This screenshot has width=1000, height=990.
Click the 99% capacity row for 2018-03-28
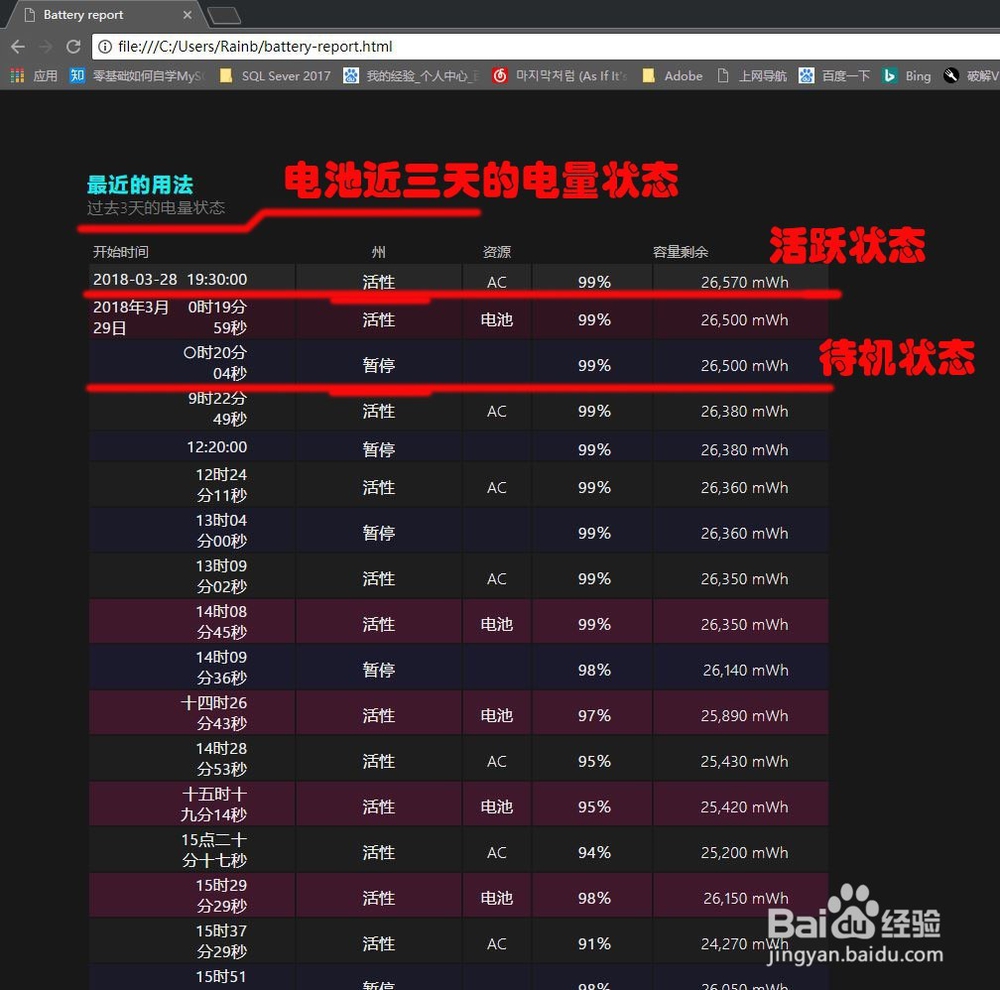click(x=596, y=282)
